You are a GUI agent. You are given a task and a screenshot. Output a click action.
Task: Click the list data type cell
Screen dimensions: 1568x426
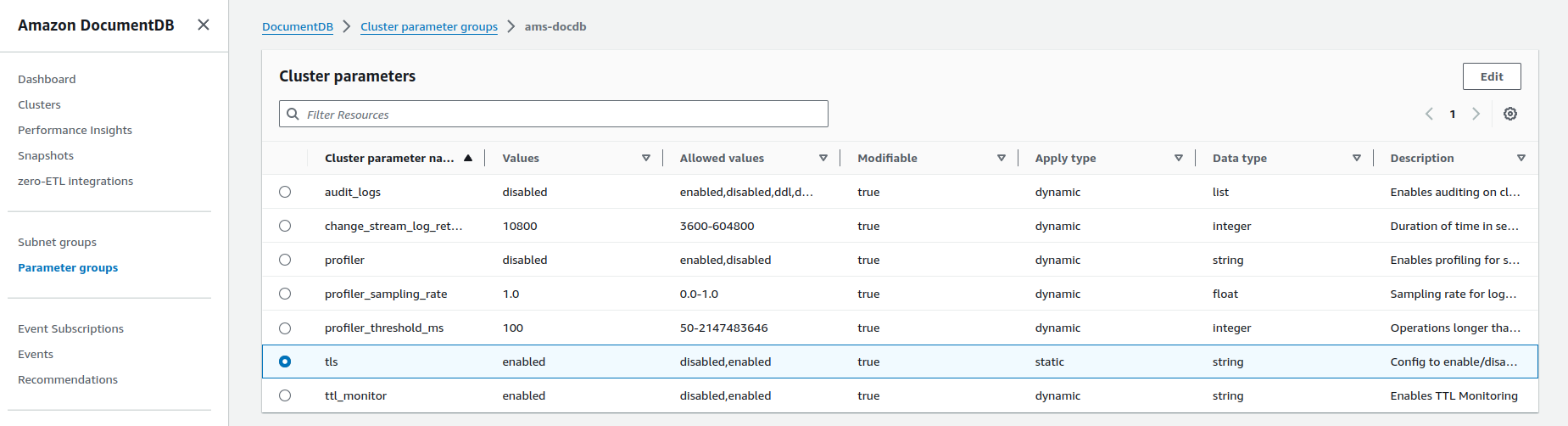(1220, 192)
